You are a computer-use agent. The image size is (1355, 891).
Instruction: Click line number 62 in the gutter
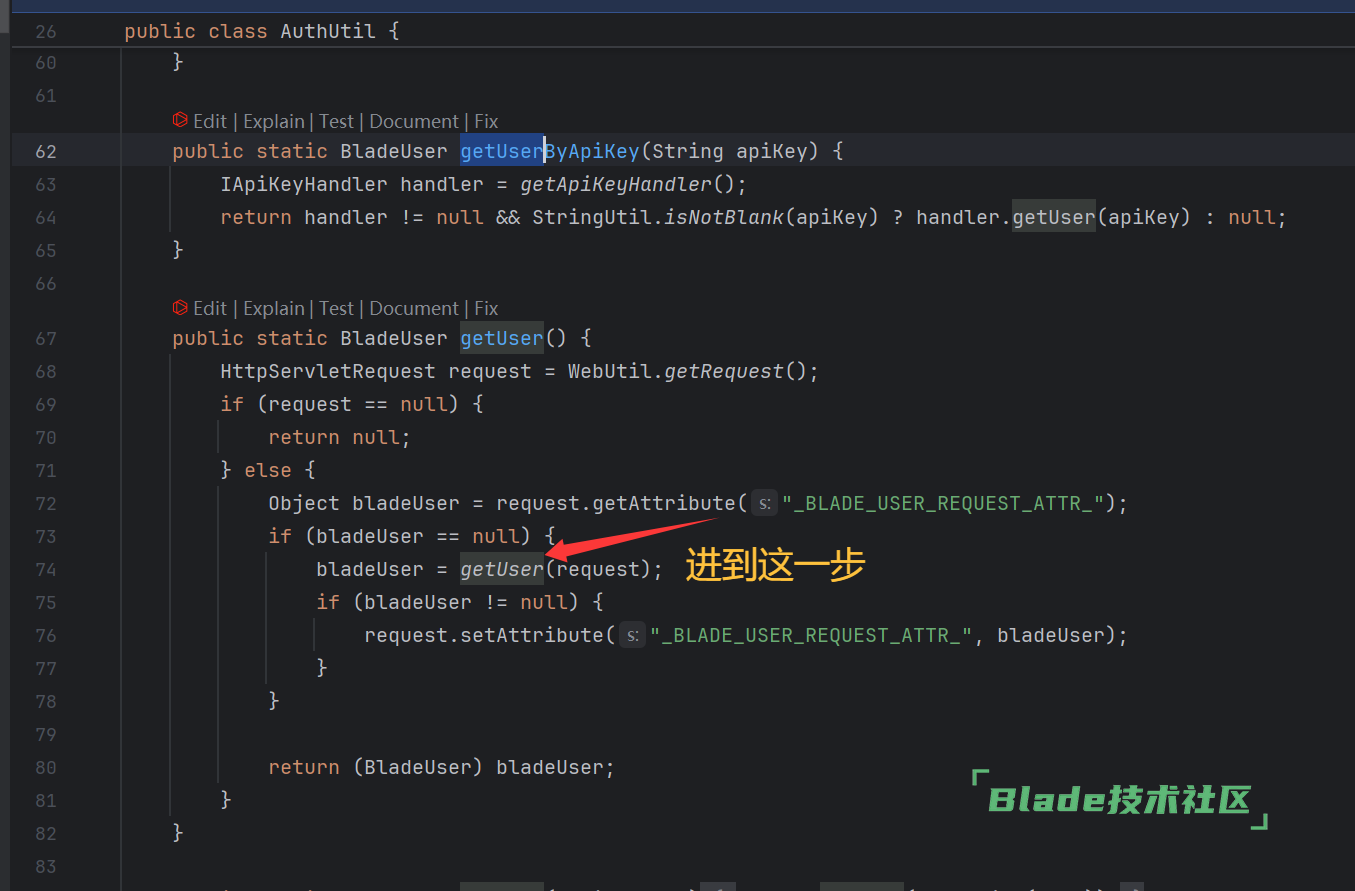coord(46,151)
